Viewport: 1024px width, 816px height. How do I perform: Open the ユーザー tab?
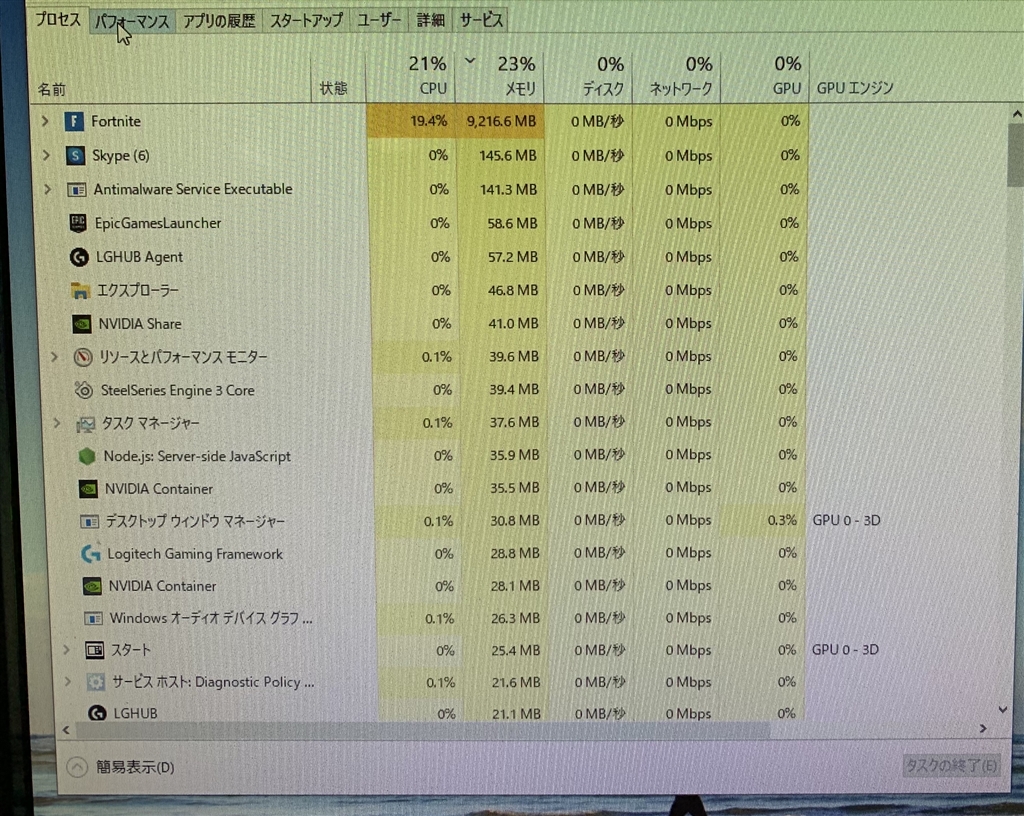[x=379, y=20]
